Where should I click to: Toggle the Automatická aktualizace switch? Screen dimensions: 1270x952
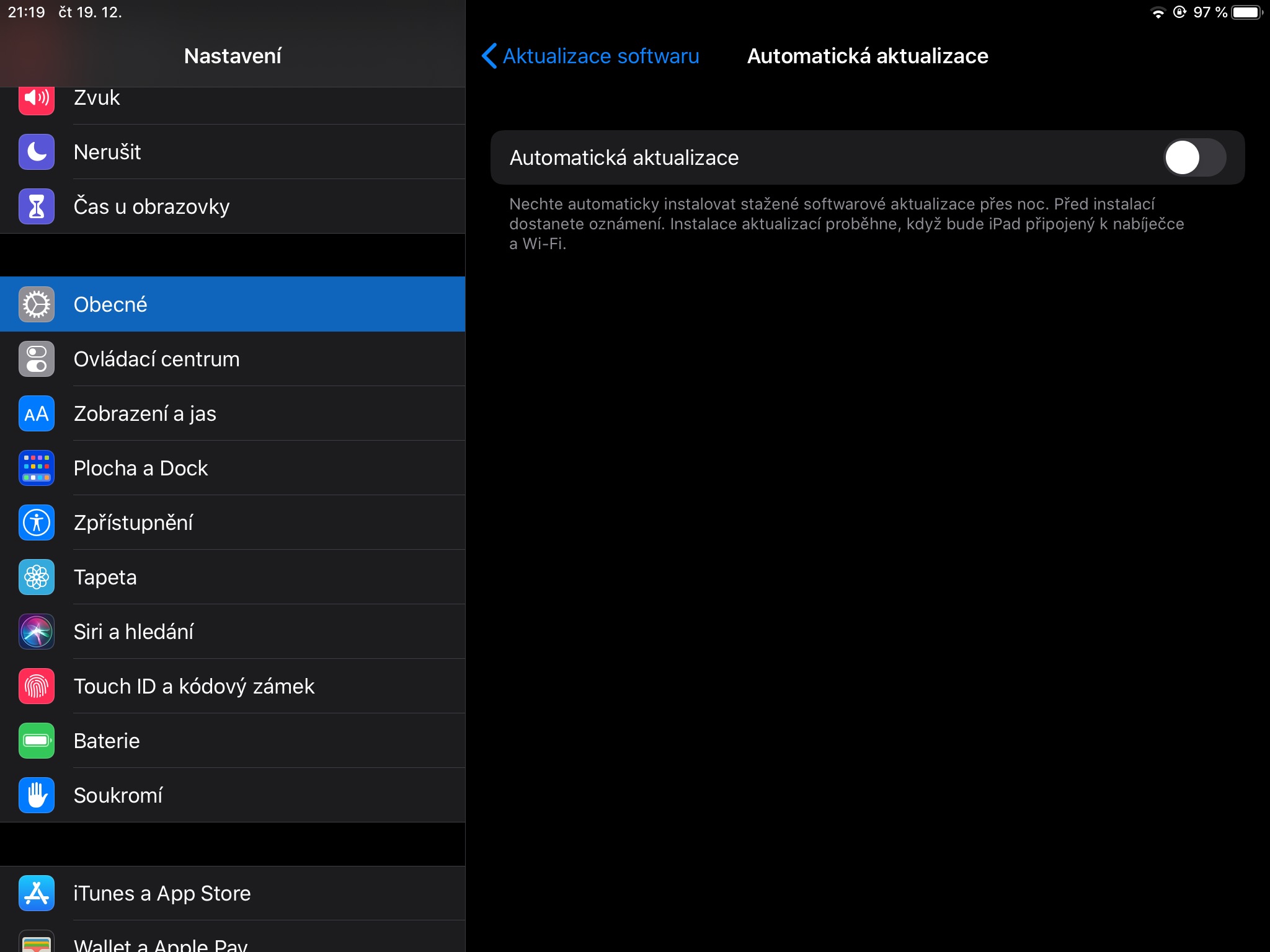tap(1194, 157)
